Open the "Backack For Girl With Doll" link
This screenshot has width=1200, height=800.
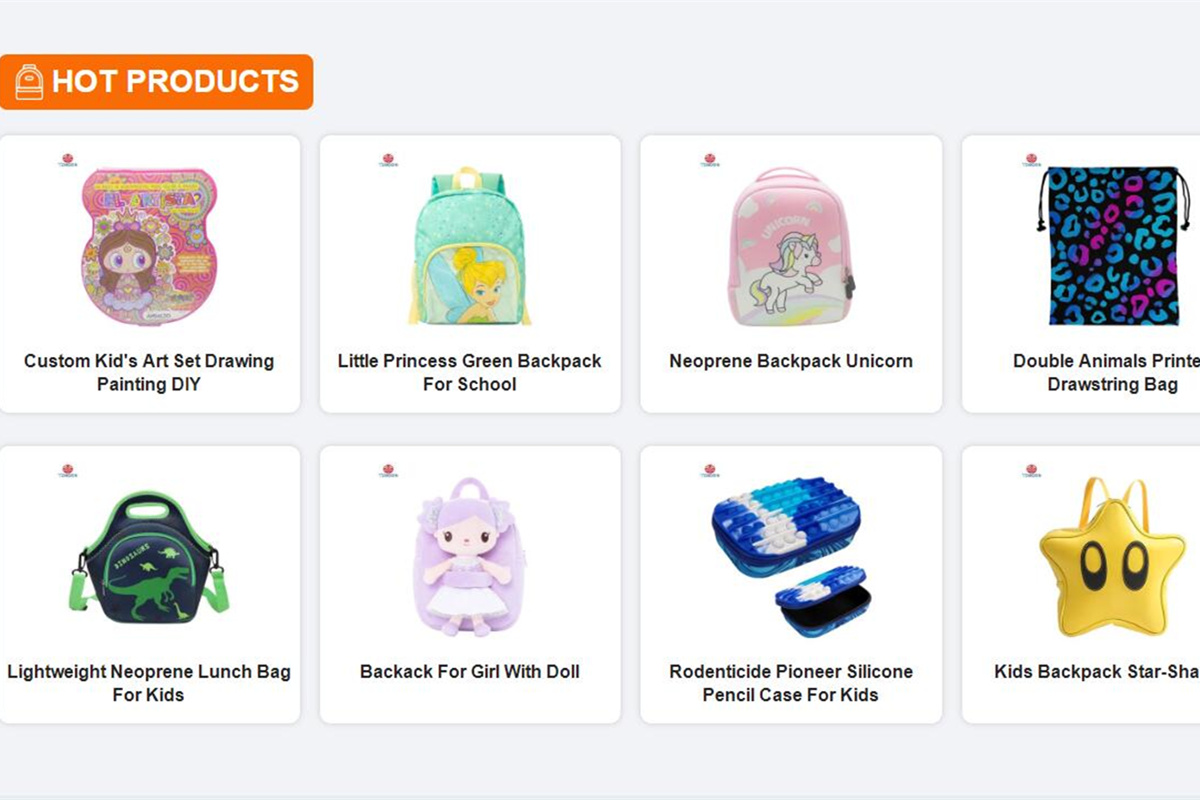(x=470, y=672)
